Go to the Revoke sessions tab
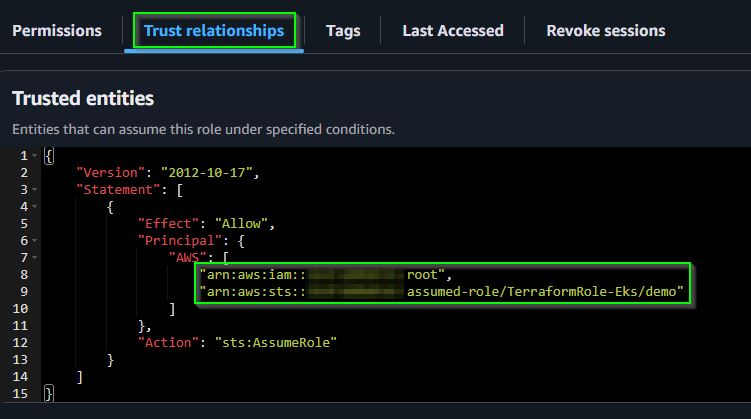Image resolution: width=751 pixels, height=419 pixels. coord(605,31)
